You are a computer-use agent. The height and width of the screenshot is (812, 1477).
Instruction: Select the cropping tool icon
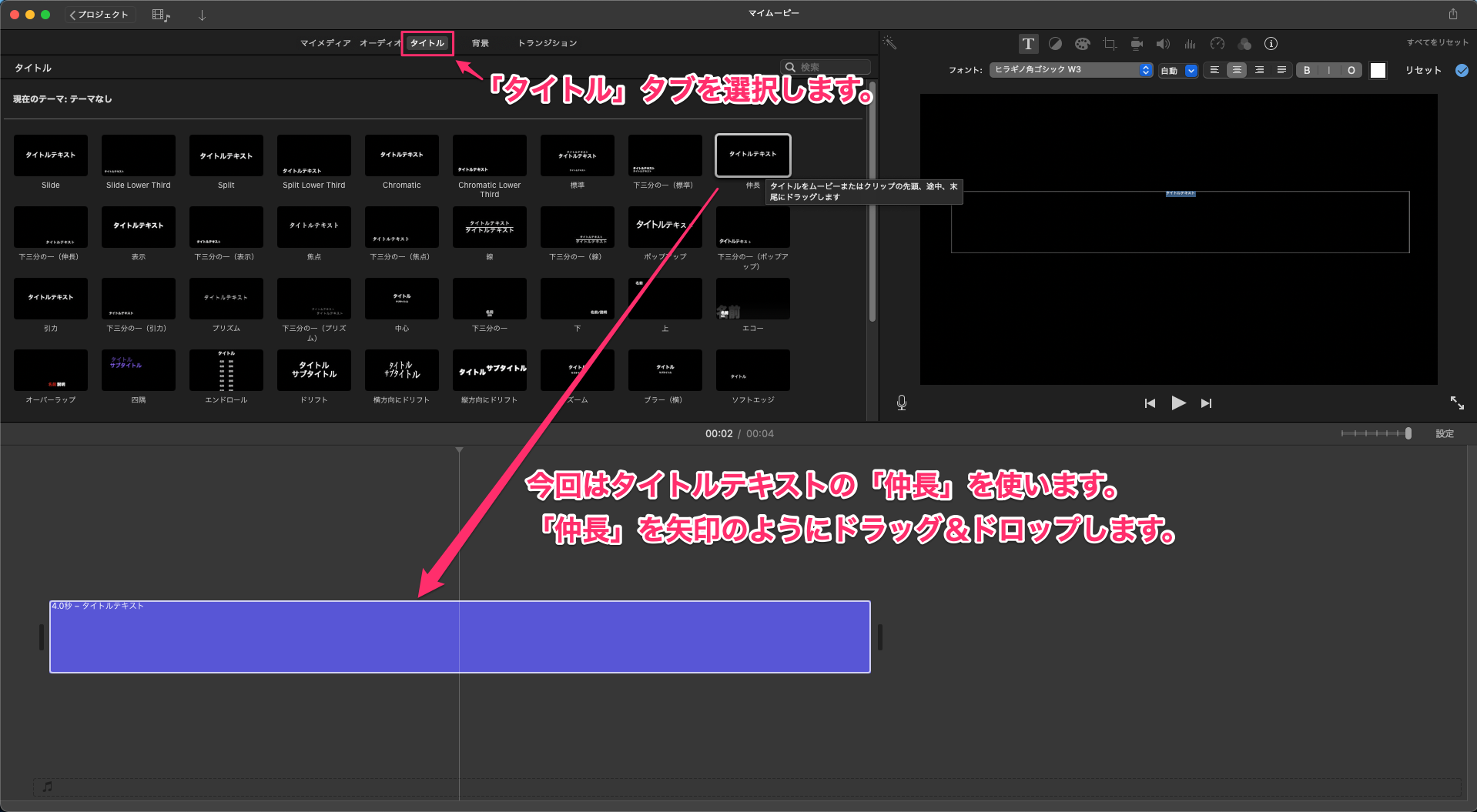1110,44
